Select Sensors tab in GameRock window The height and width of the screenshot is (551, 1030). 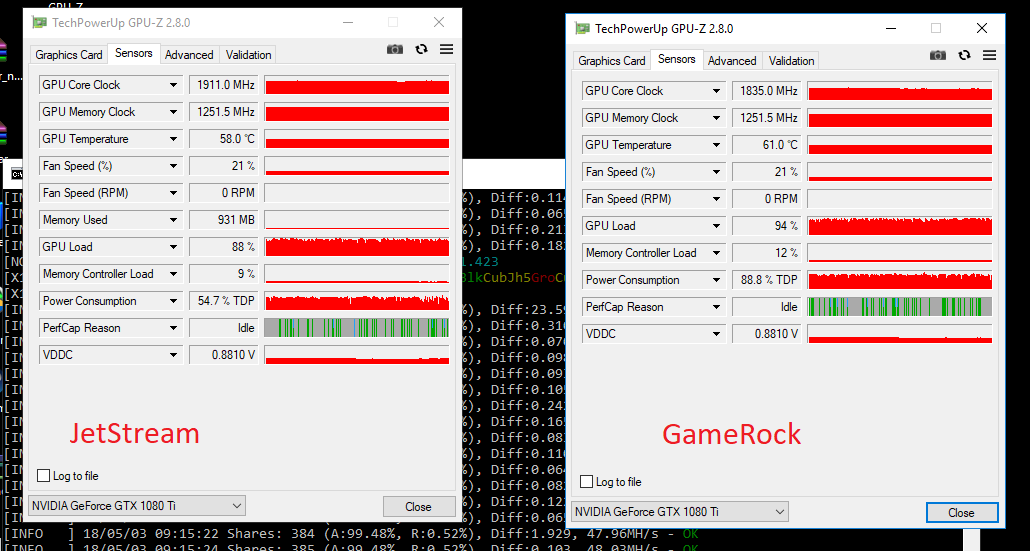click(677, 59)
